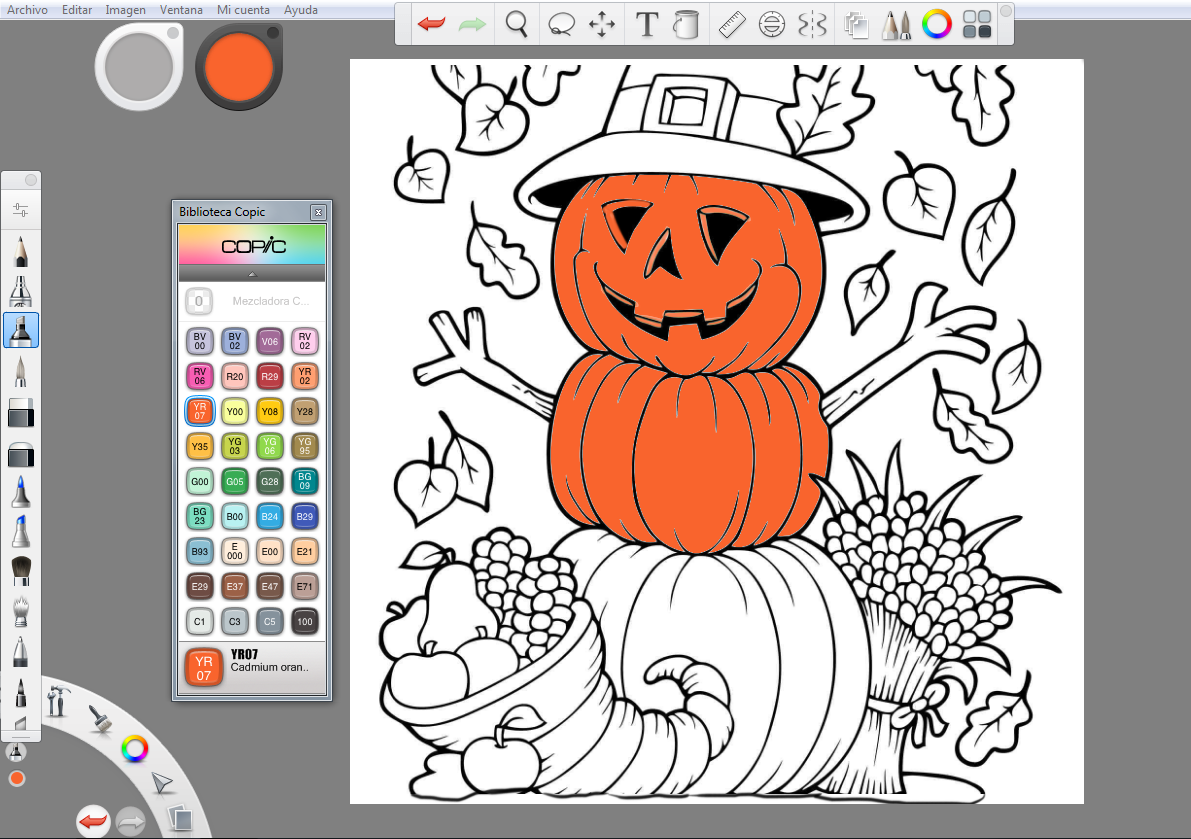
Task: Pick Copic swatch Y35
Action: [200, 446]
